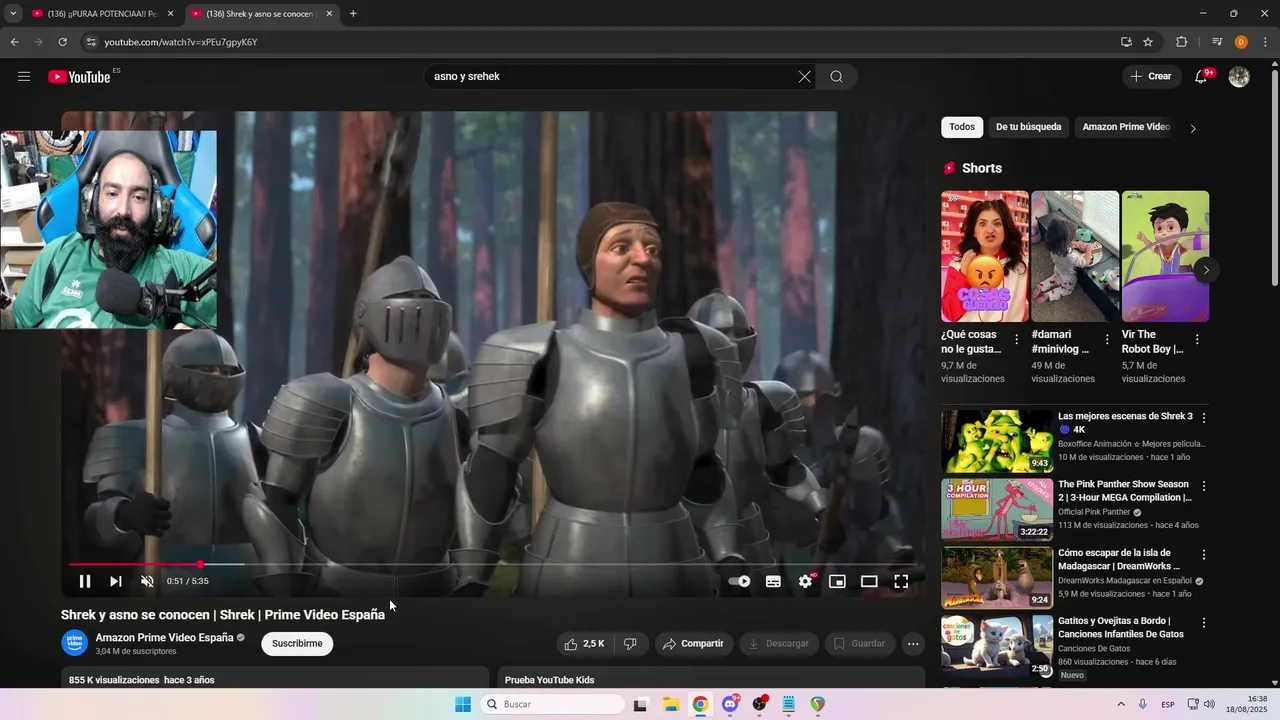The image size is (1280, 720).
Task: Toggle theater mode view
Action: [869, 581]
